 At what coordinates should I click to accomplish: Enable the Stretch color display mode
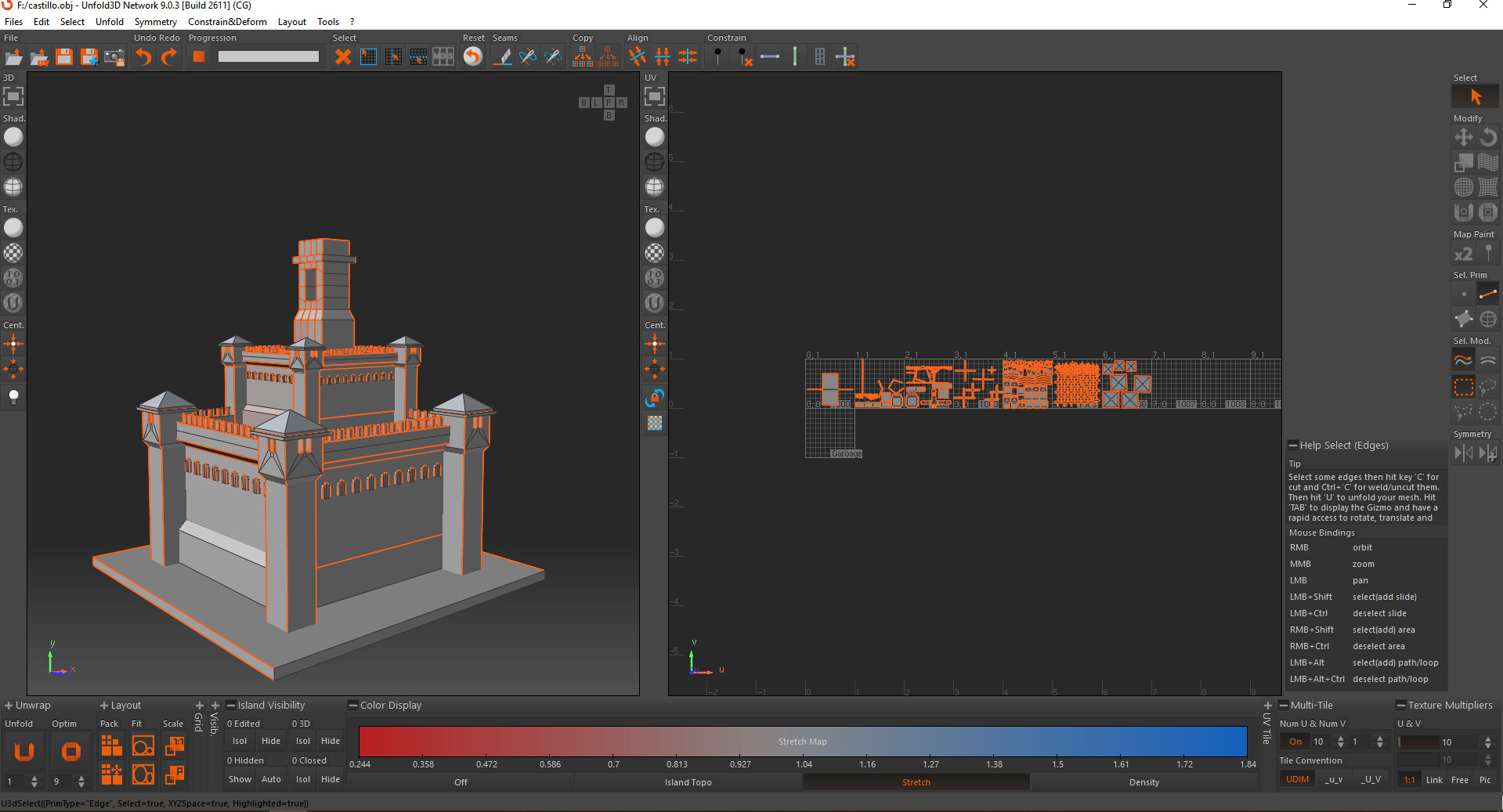[916, 782]
